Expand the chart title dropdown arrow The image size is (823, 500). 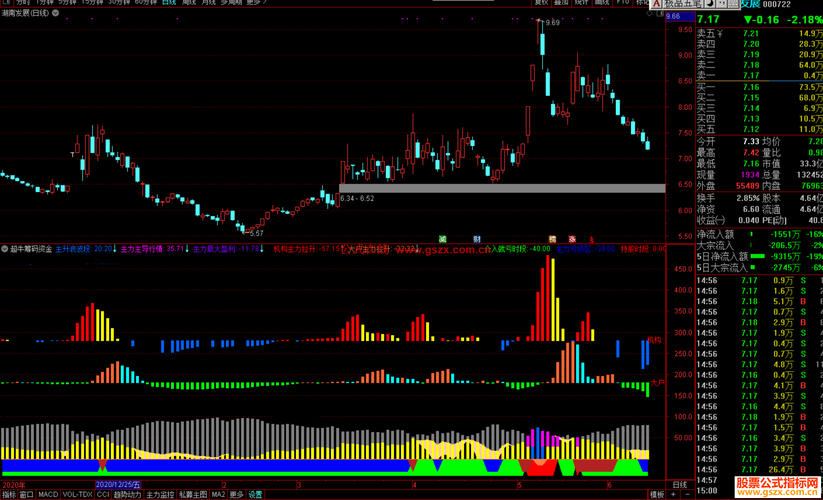55,13
